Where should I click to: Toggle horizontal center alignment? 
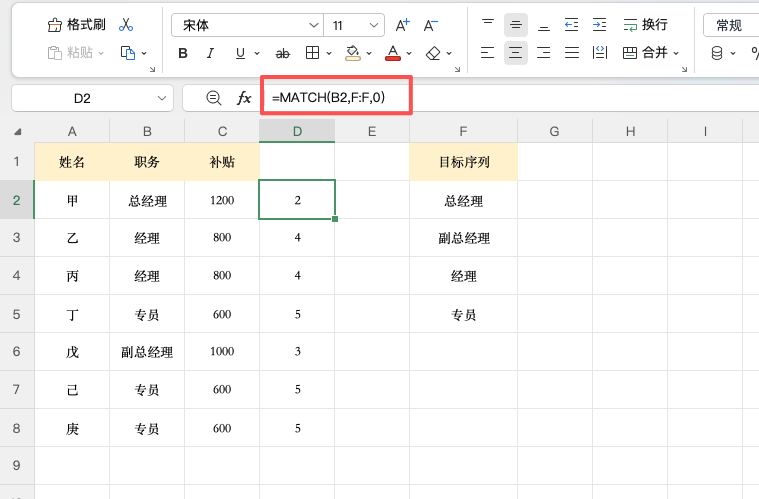pos(516,53)
